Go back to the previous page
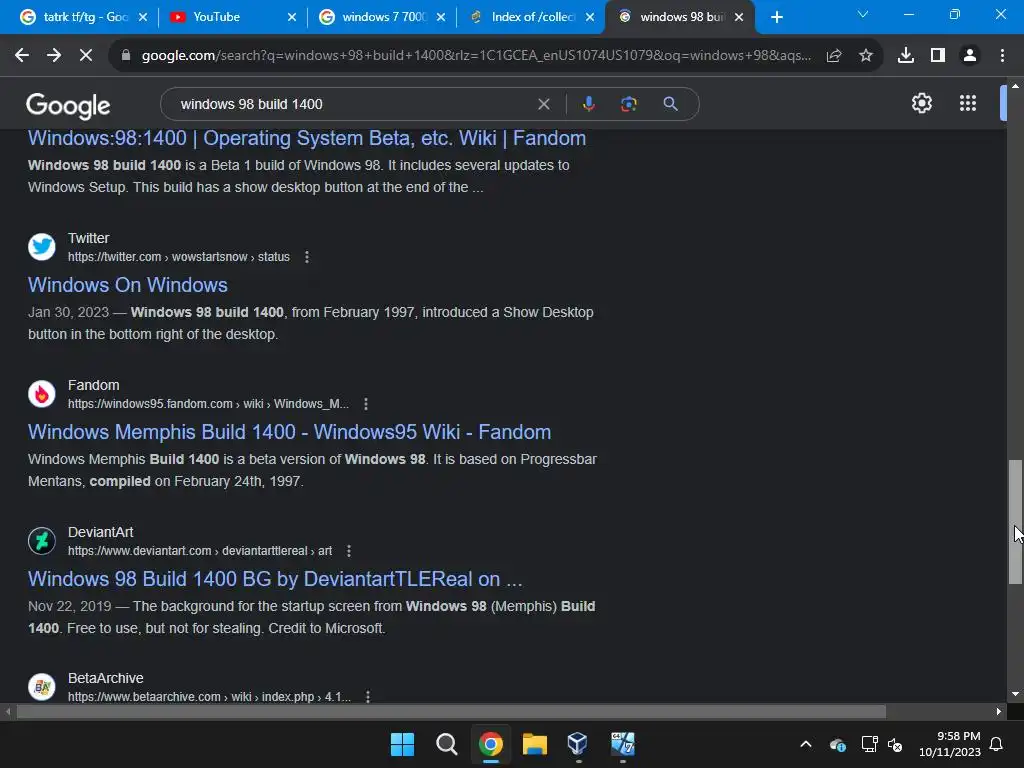1024x768 pixels. point(22,56)
